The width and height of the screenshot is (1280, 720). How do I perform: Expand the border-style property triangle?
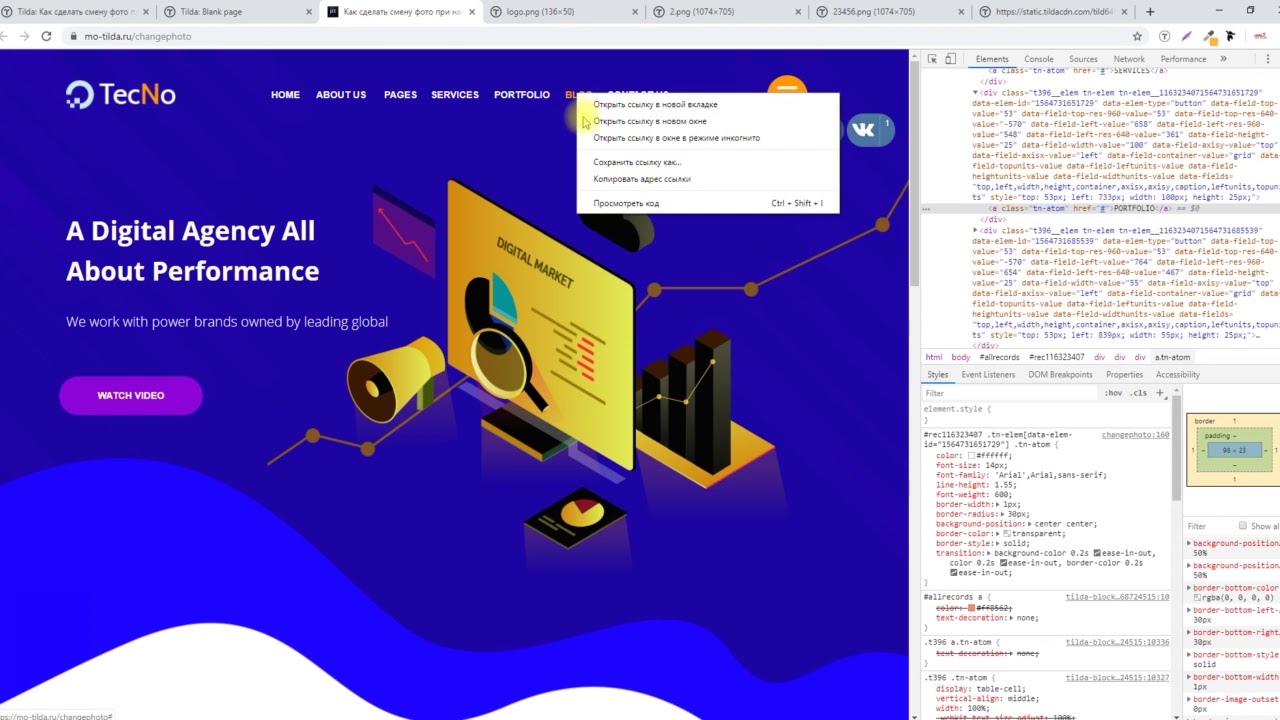[998, 543]
